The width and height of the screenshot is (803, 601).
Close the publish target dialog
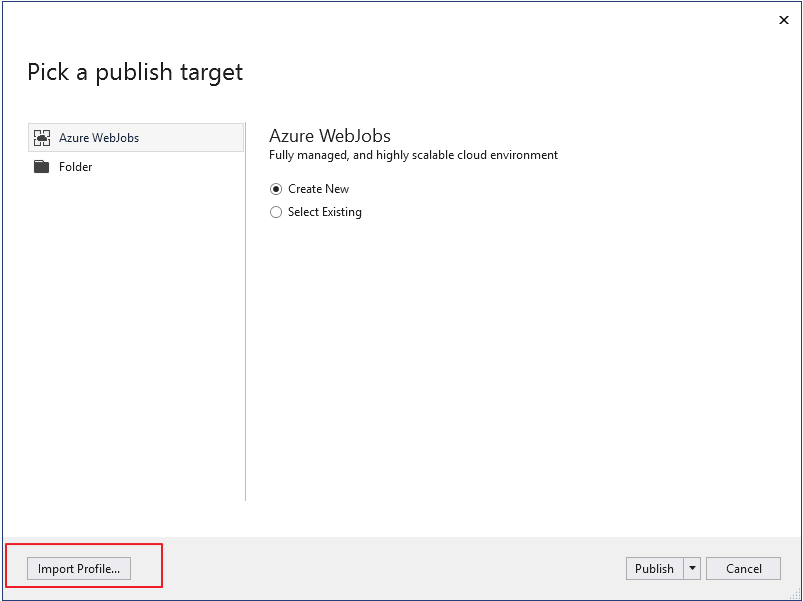784,20
